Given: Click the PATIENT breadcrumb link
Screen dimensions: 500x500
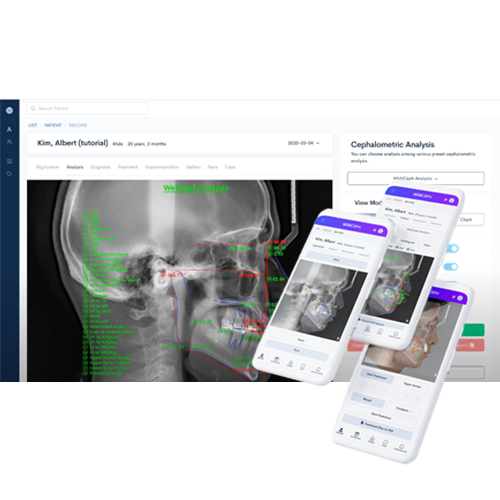Looking at the screenshot, I should [53, 125].
